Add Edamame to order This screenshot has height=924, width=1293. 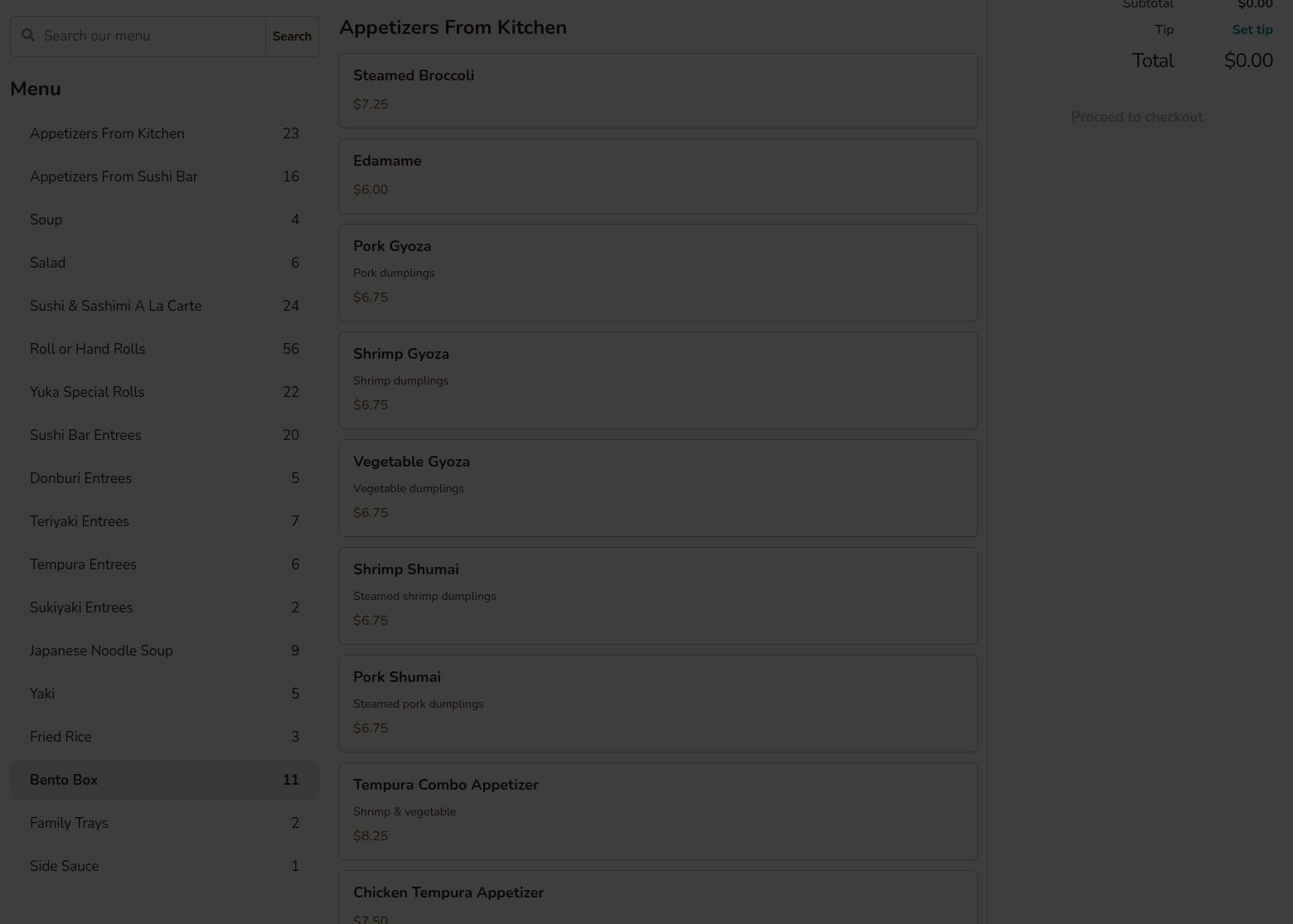coord(658,176)
